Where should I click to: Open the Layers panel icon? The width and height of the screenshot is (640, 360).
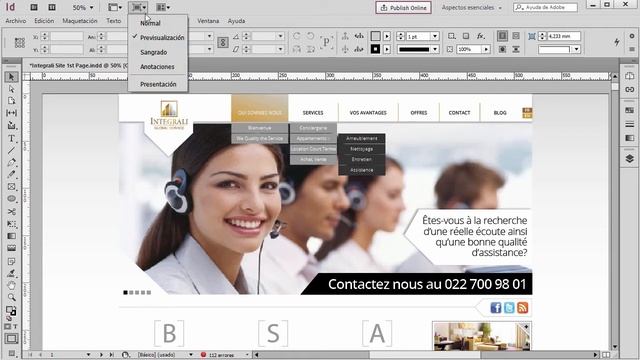629,158
